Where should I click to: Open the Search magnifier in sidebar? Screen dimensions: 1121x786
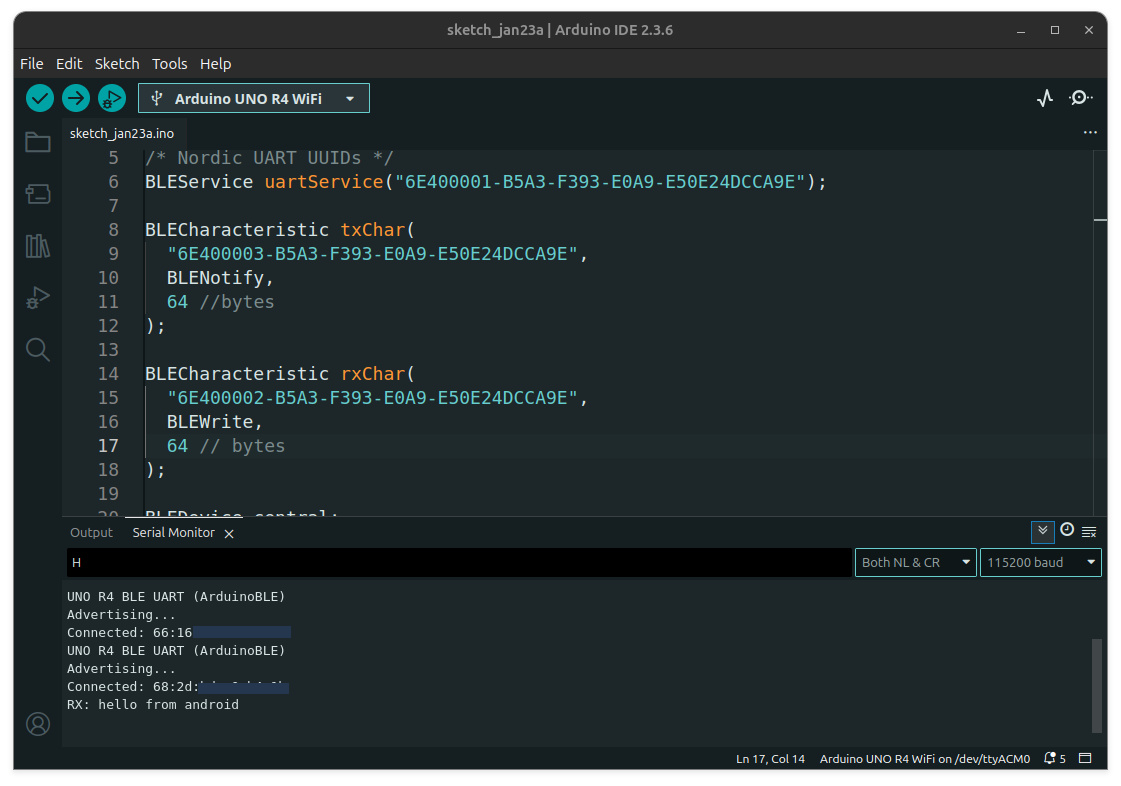click(x=38, y=349)
